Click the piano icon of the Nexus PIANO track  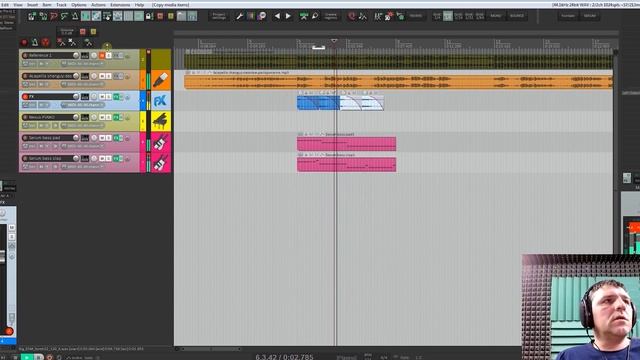click(x=161, y=121)
